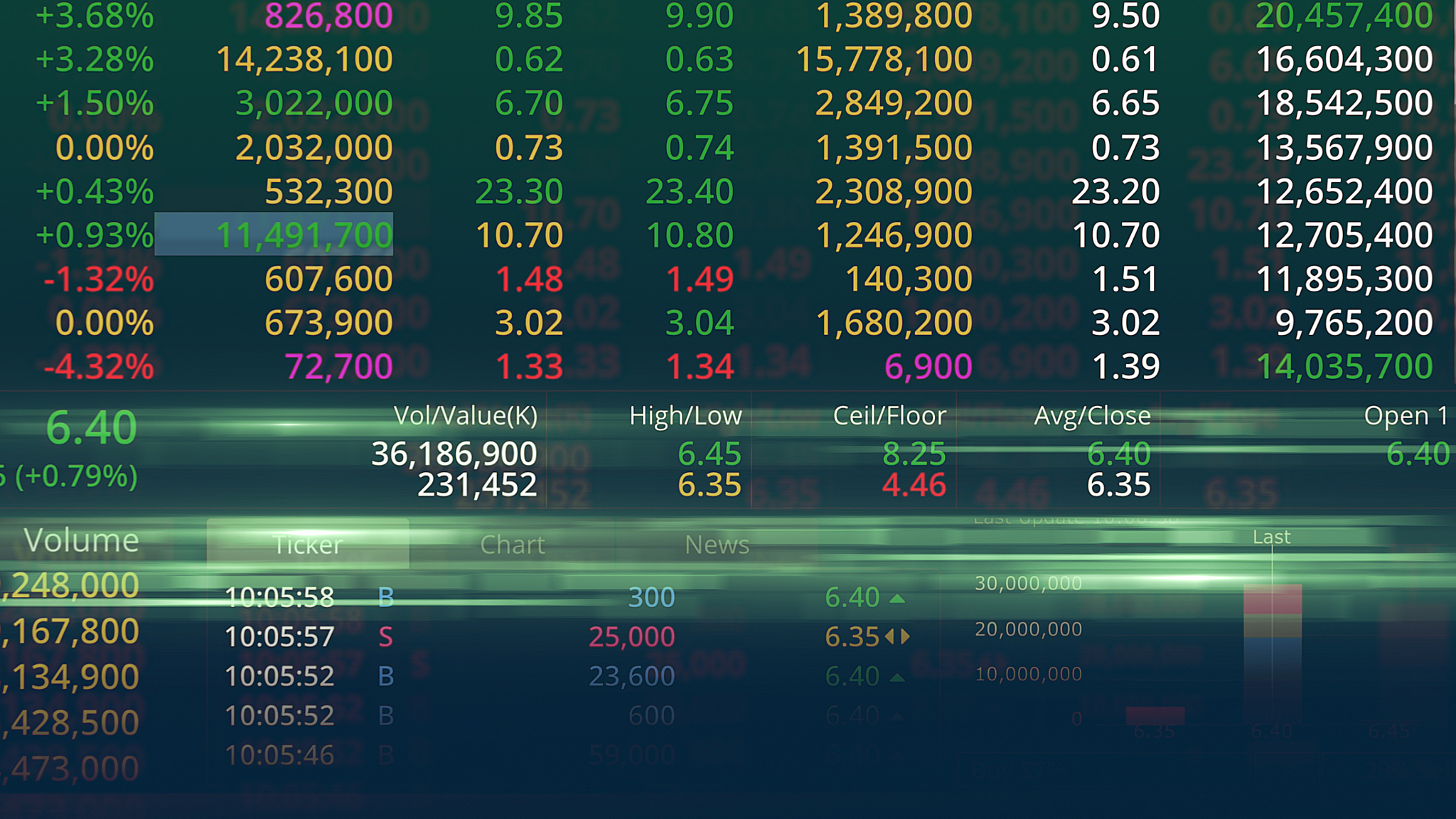Select the 231,452 value figure
This screenshot has height=819, width=1456.
point(477,486)
